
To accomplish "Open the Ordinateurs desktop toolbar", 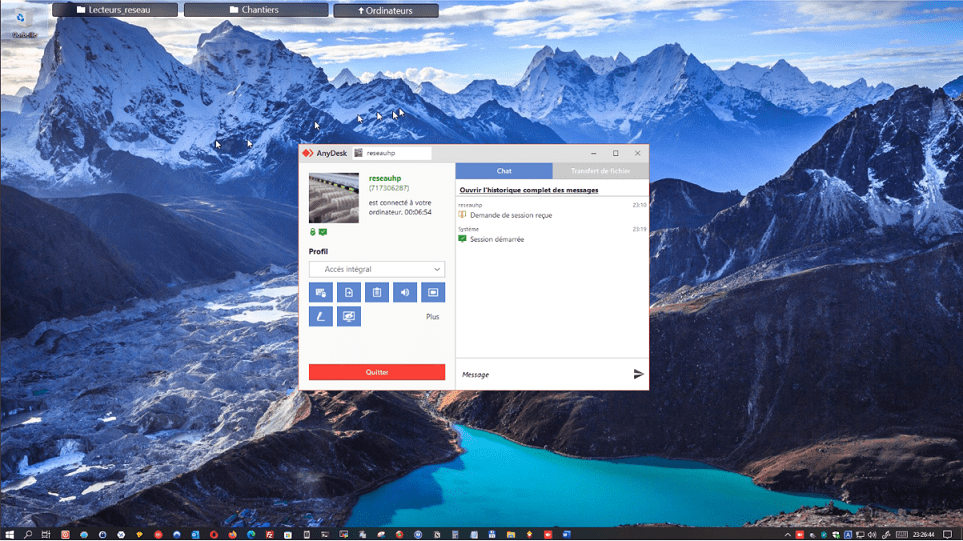I will tap(386, 10).
